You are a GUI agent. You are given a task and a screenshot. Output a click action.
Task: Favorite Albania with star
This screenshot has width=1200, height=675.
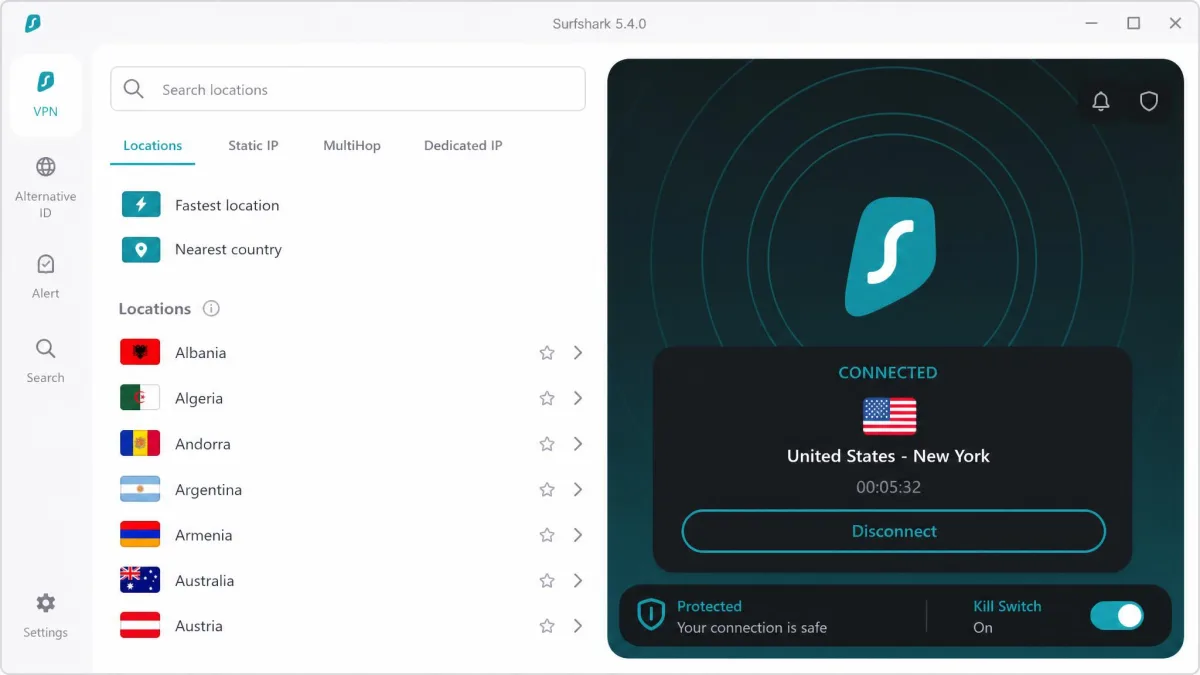(x=547, y=353)
